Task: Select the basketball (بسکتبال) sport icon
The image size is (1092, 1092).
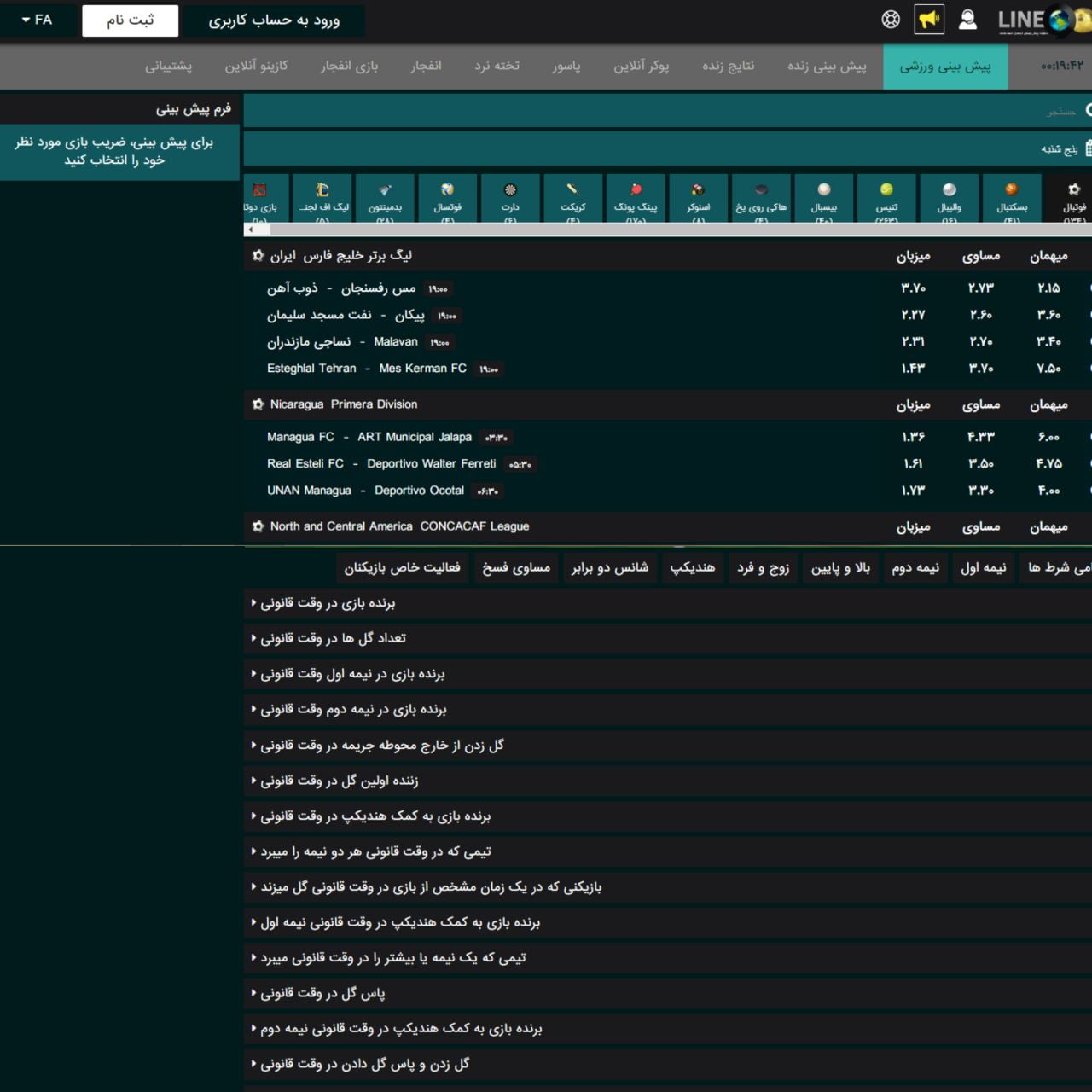Action: [x=1012, y=198]
